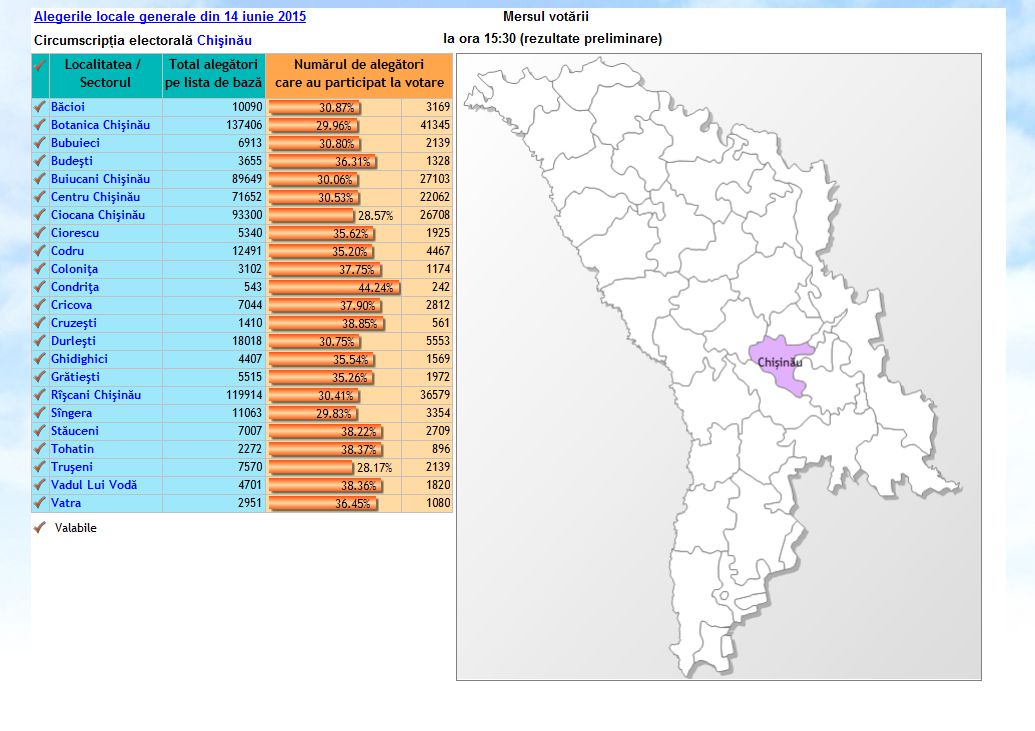Select the Centru Chișinău link

tap(95, 197)
